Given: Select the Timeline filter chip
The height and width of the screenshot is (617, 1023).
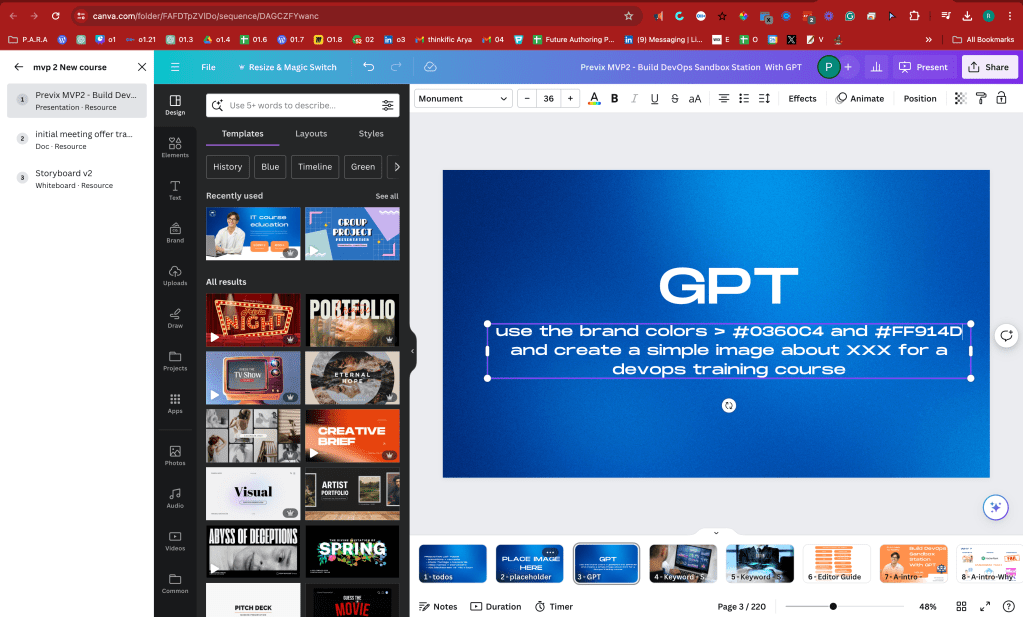Looking at the screenshot, I should (x=315, y=167).
